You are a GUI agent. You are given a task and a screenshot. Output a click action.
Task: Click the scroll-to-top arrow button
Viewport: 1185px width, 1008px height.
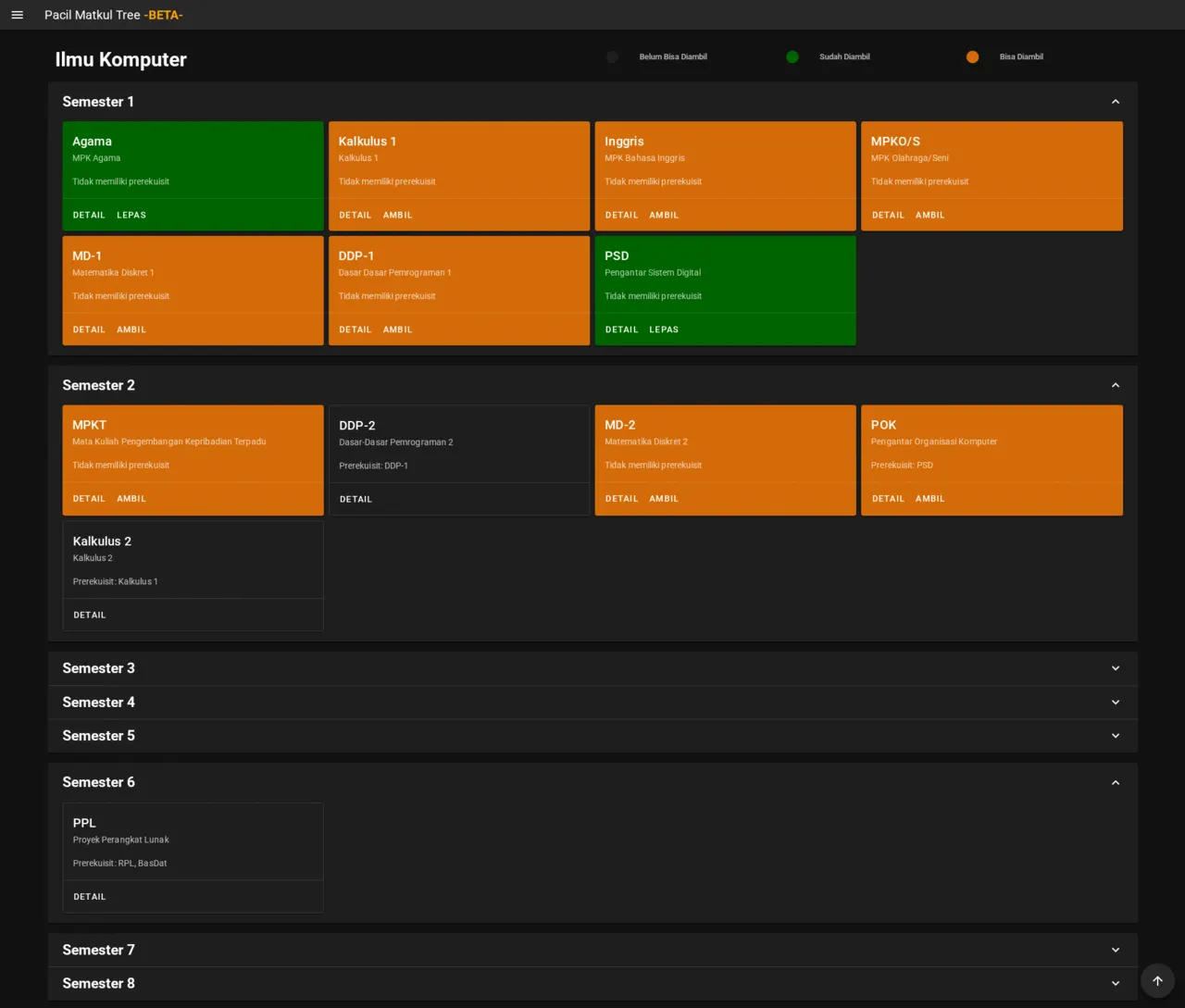1157,981
